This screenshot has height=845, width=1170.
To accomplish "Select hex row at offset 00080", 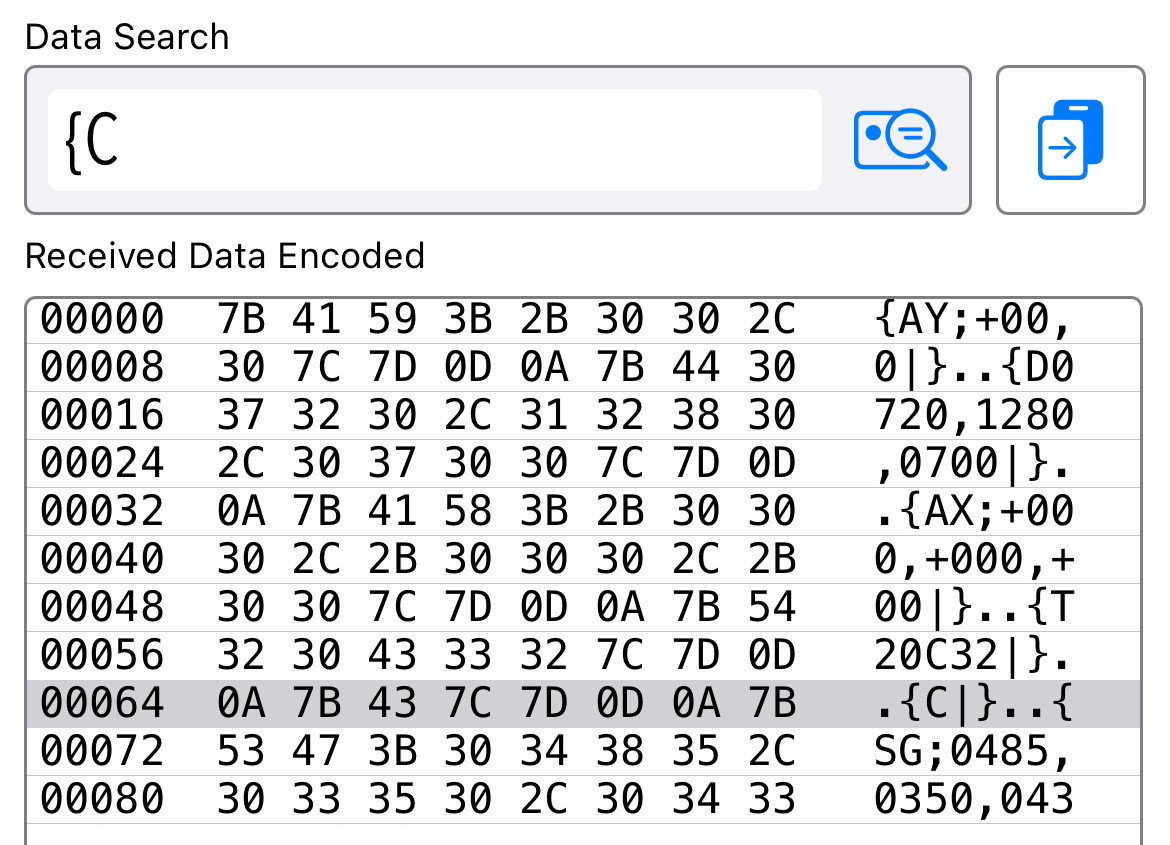I will [584, 799].
